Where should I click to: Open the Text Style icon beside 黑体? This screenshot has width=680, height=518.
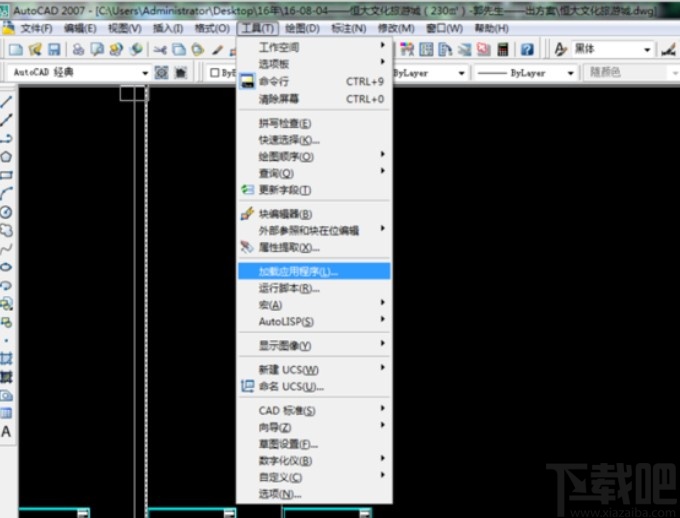[x=560, y=49]
